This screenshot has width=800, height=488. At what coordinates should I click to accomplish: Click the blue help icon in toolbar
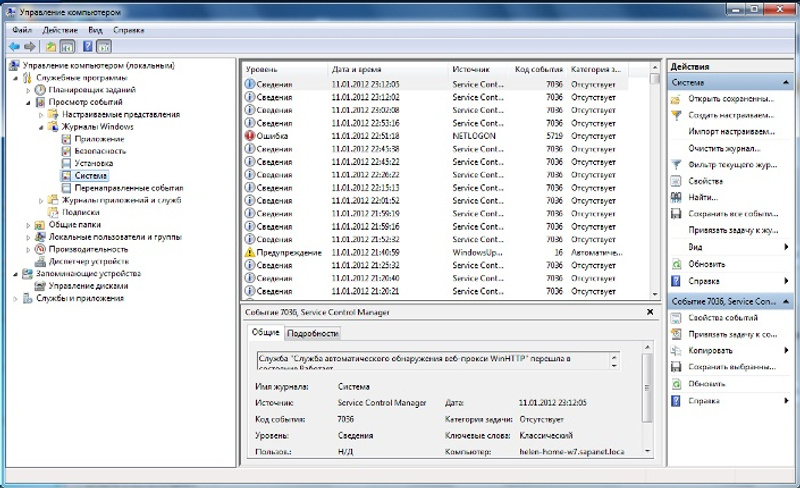tap(88, 46)
